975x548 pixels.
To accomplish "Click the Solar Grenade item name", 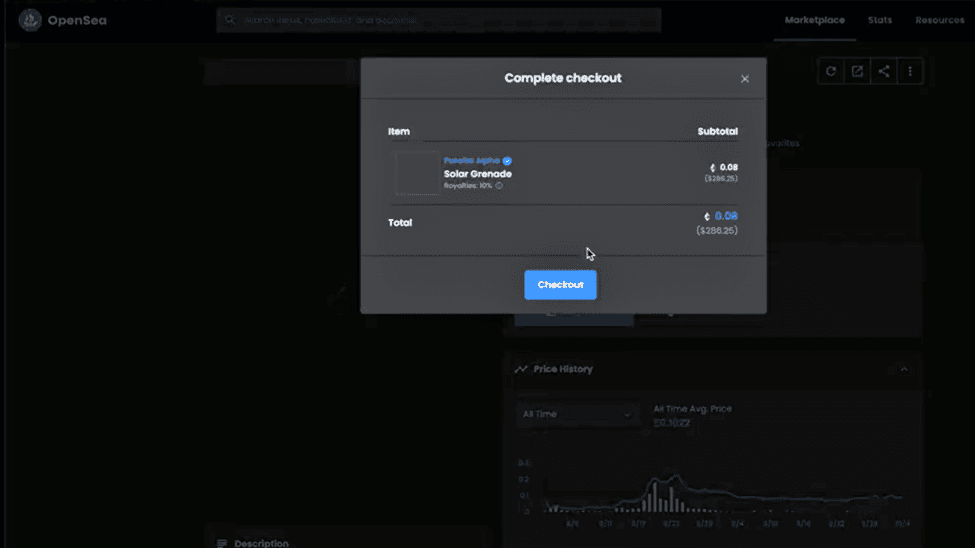I will 478,174.
